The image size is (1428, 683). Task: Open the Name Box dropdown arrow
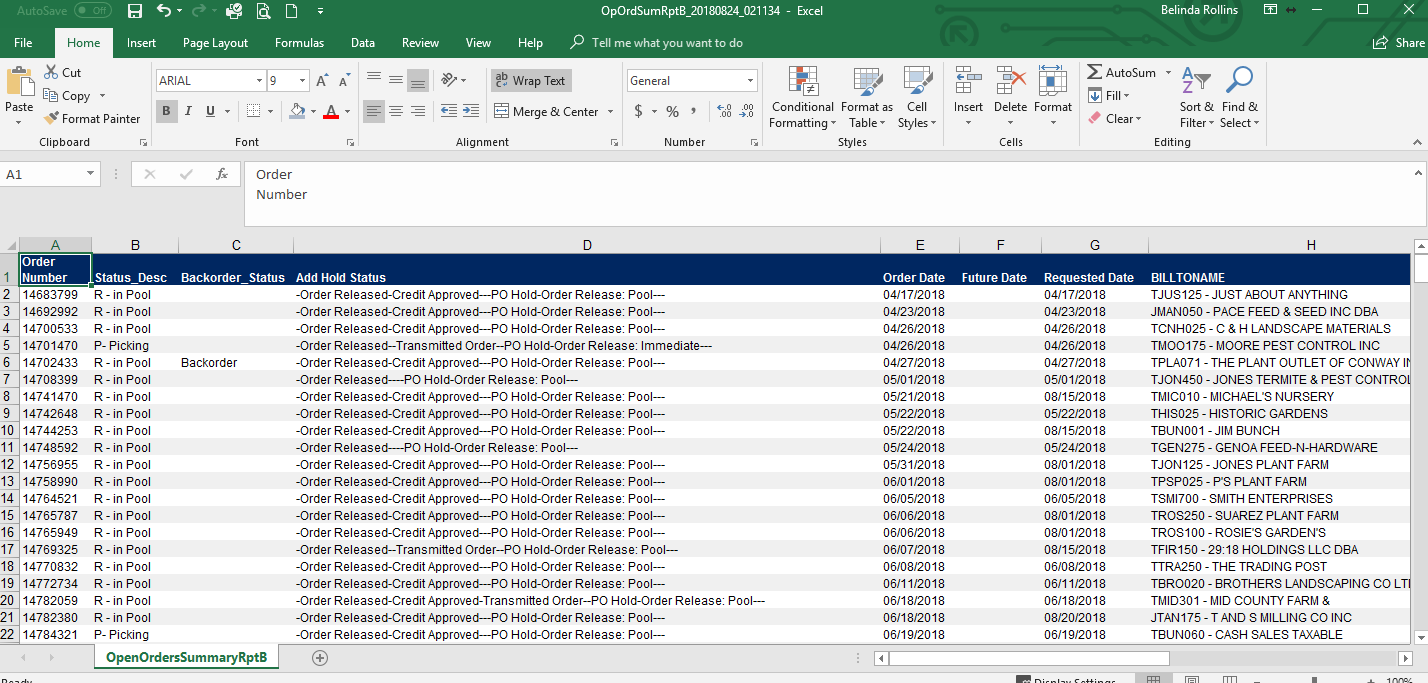point(91,174)
